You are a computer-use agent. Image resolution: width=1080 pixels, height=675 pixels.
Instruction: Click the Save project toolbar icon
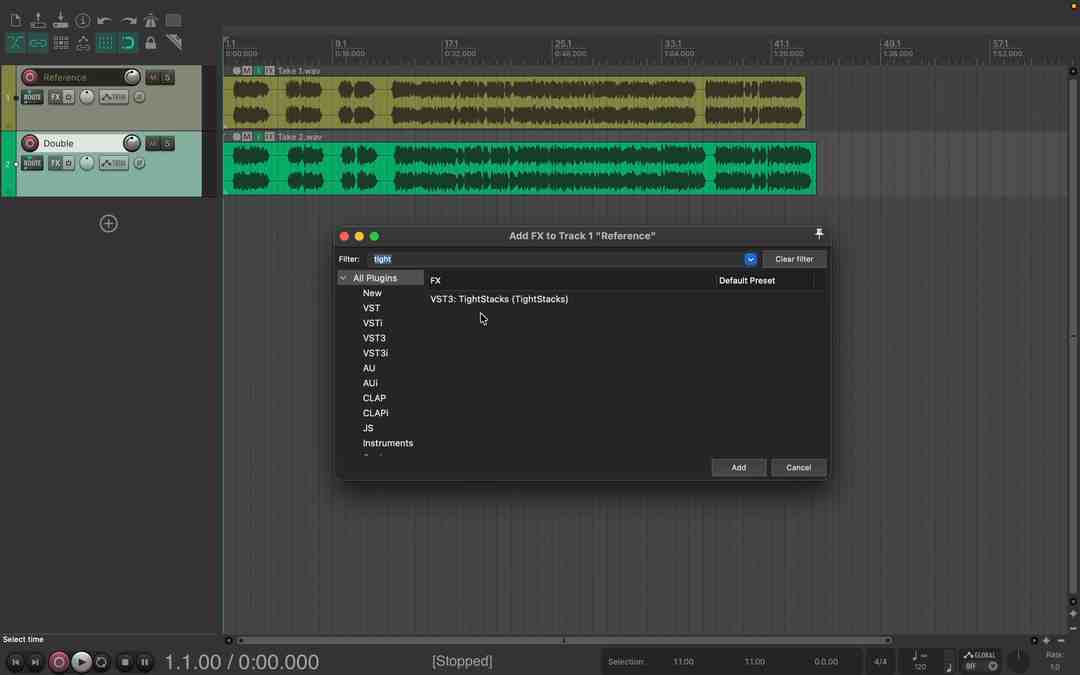pos(60,20)
